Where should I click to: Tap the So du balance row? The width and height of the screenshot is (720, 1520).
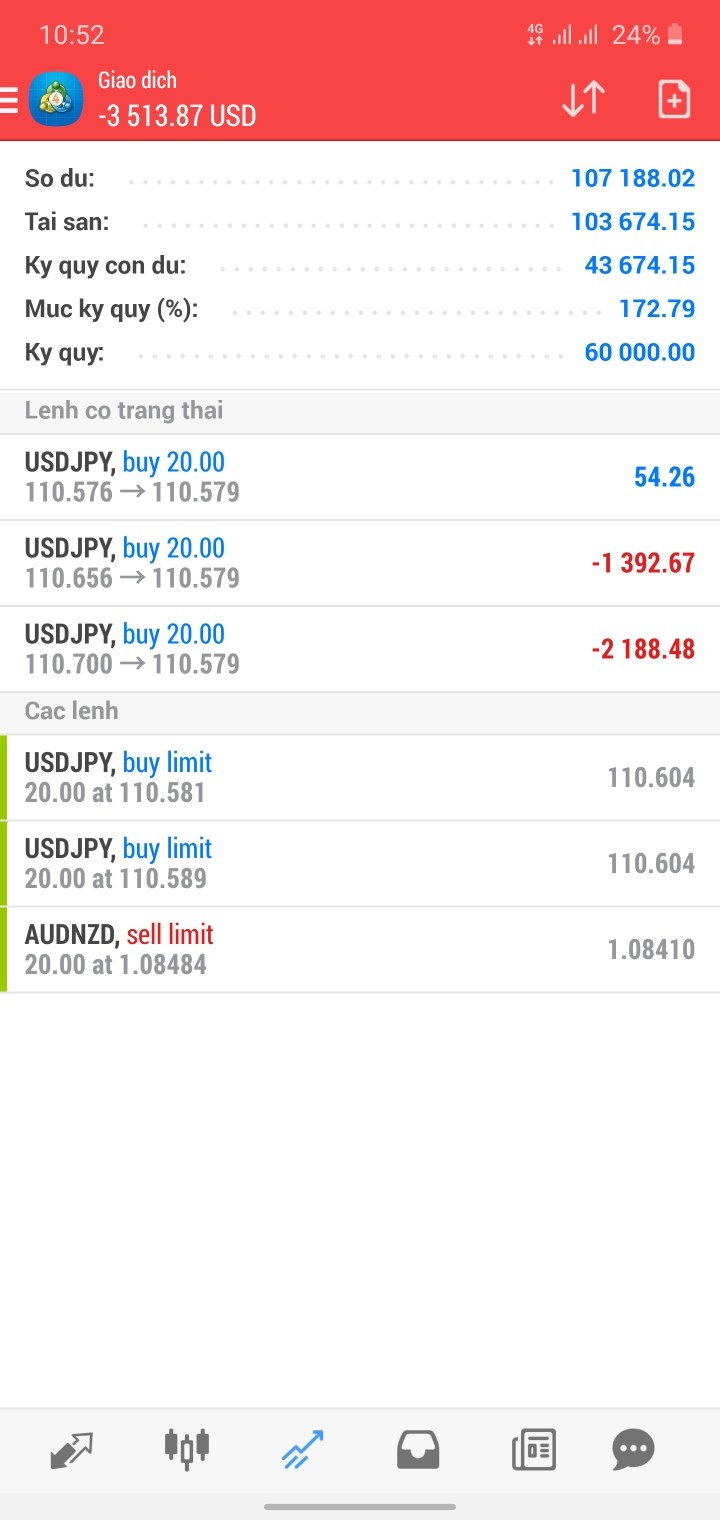(360, 179)
